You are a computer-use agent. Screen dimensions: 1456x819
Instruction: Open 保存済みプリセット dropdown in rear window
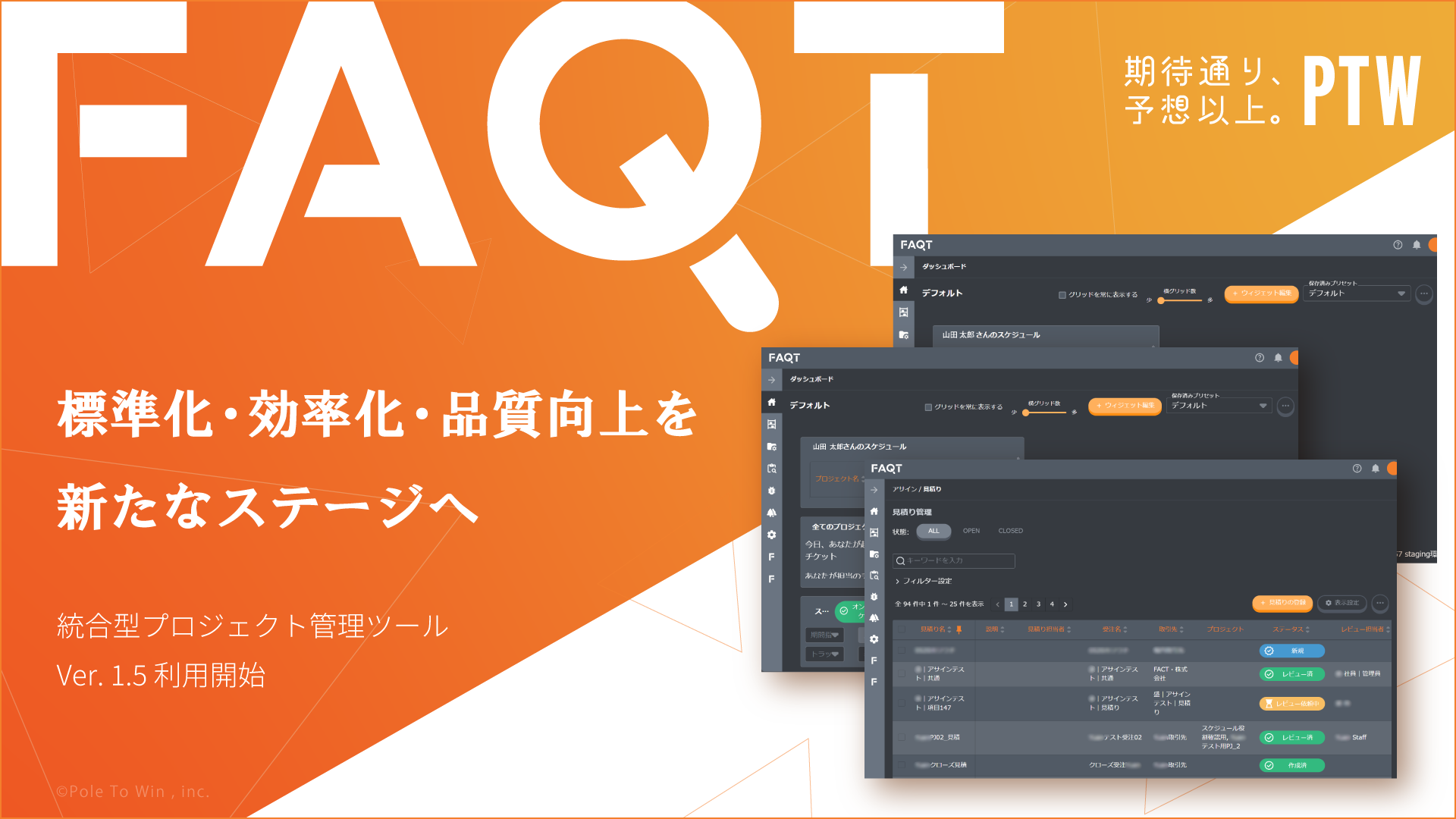click(1356, 293)
